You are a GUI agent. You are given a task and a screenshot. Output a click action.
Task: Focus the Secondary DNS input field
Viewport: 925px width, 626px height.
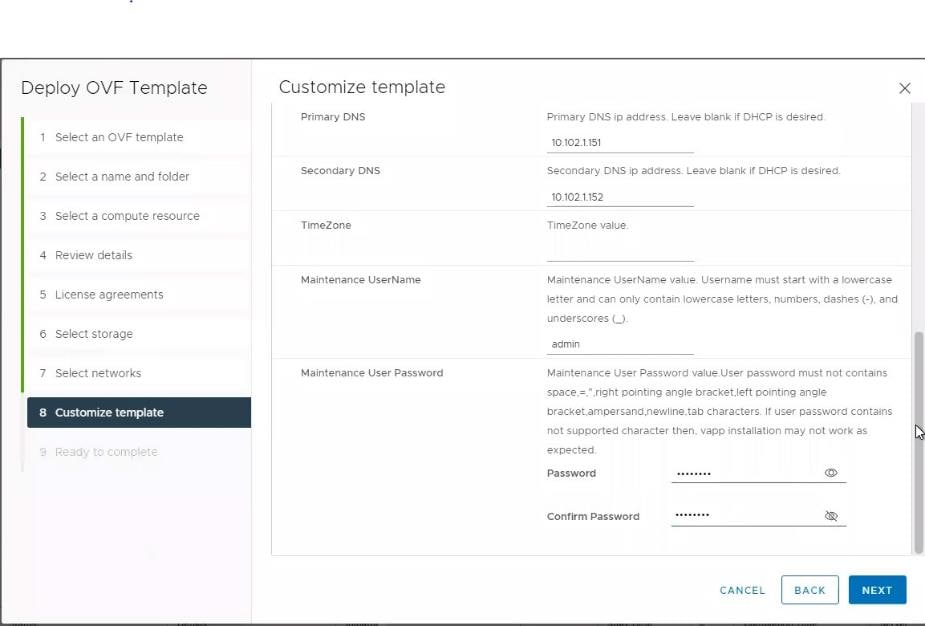point(620,197)
